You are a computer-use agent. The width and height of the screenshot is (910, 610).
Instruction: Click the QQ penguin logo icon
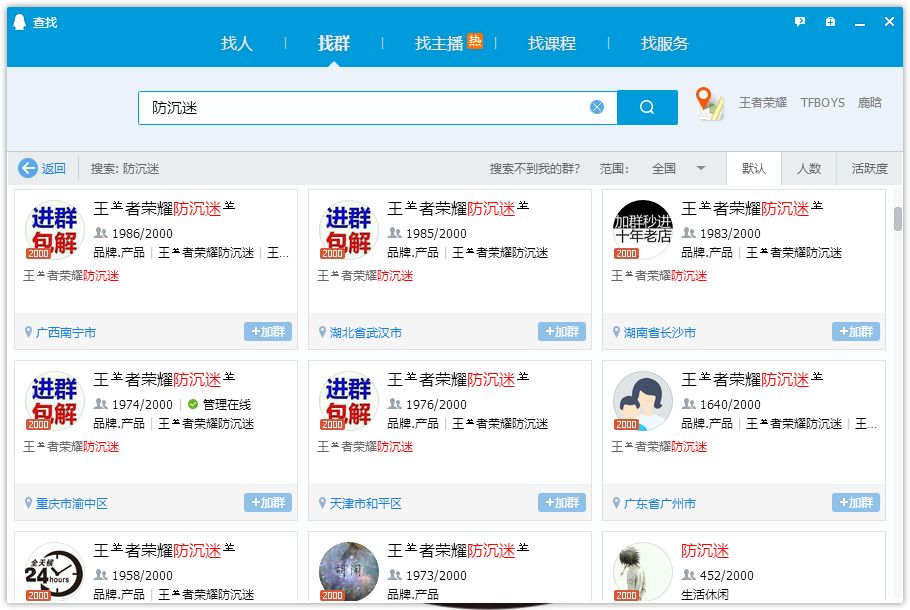[19, 22]
